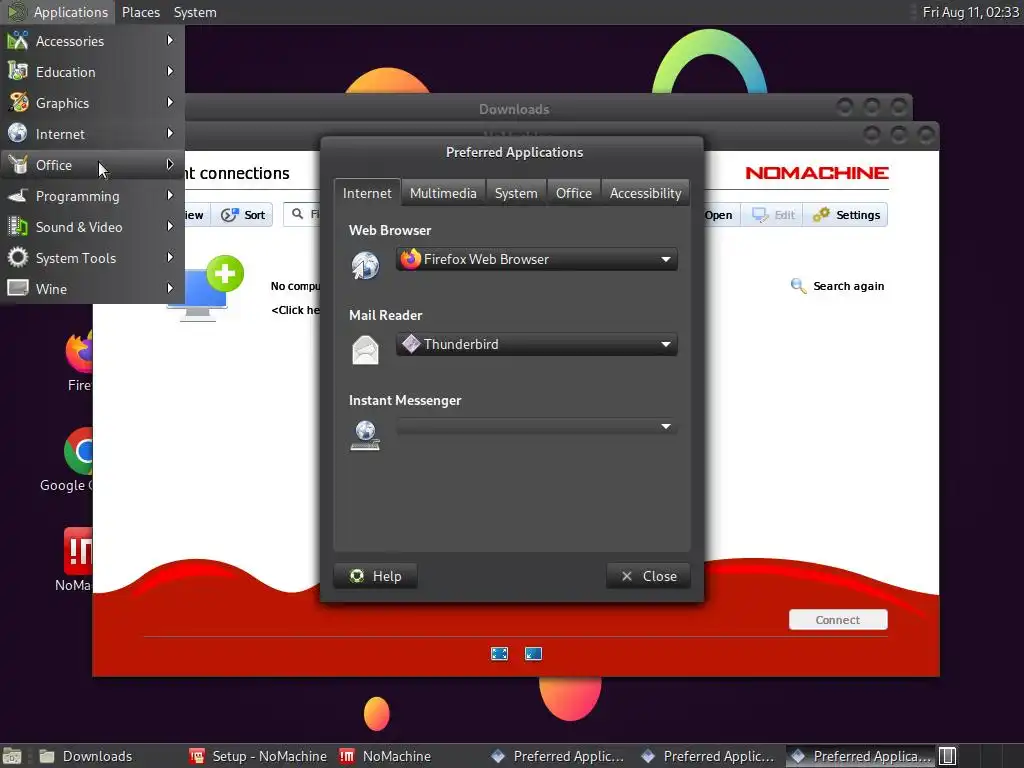Open the Wine submenu
Image resolution: width=1024 pixels, height=768 pixels.
pos(92,289)
